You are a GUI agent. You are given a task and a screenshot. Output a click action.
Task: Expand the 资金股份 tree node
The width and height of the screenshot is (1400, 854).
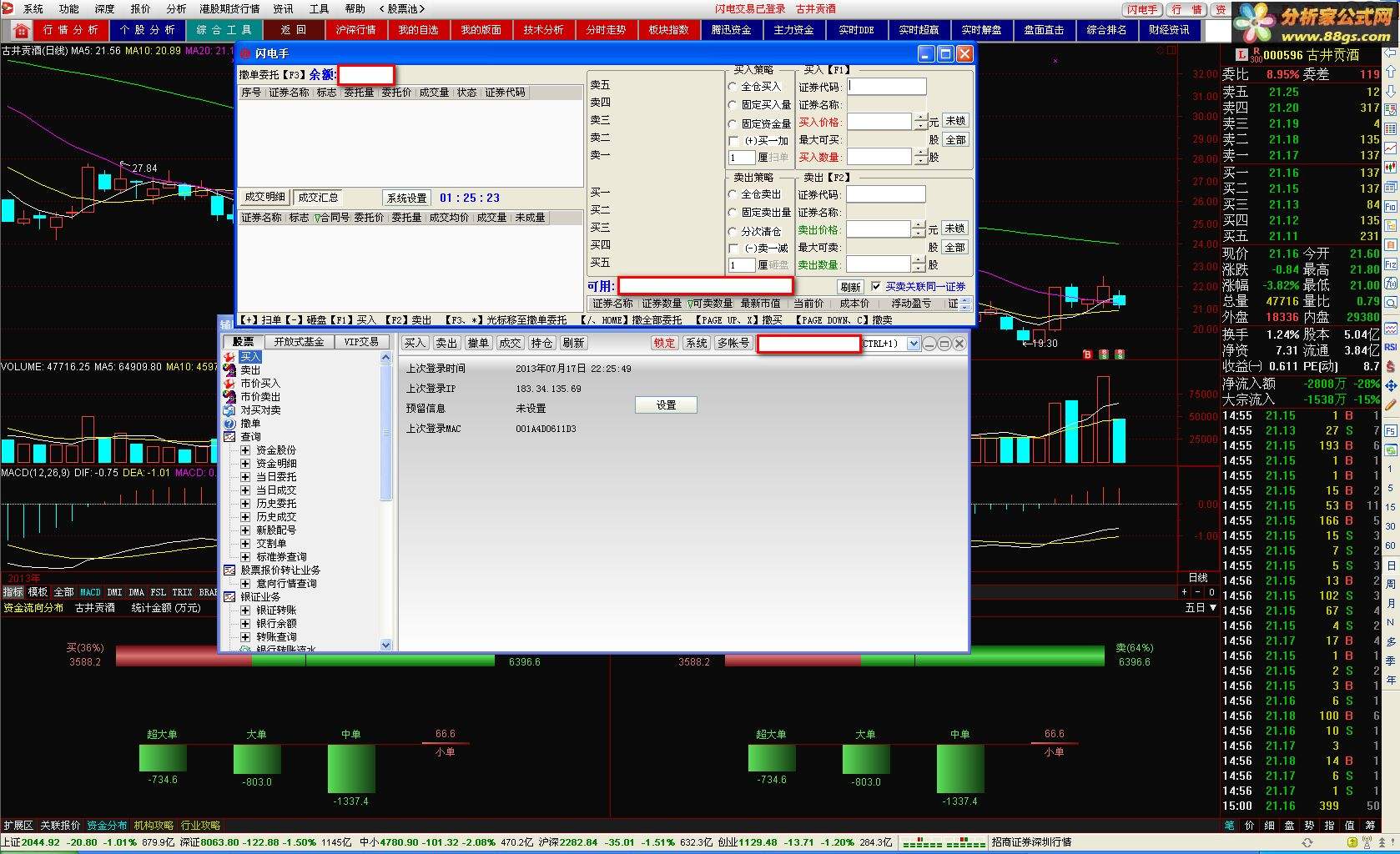pos(245,450)
